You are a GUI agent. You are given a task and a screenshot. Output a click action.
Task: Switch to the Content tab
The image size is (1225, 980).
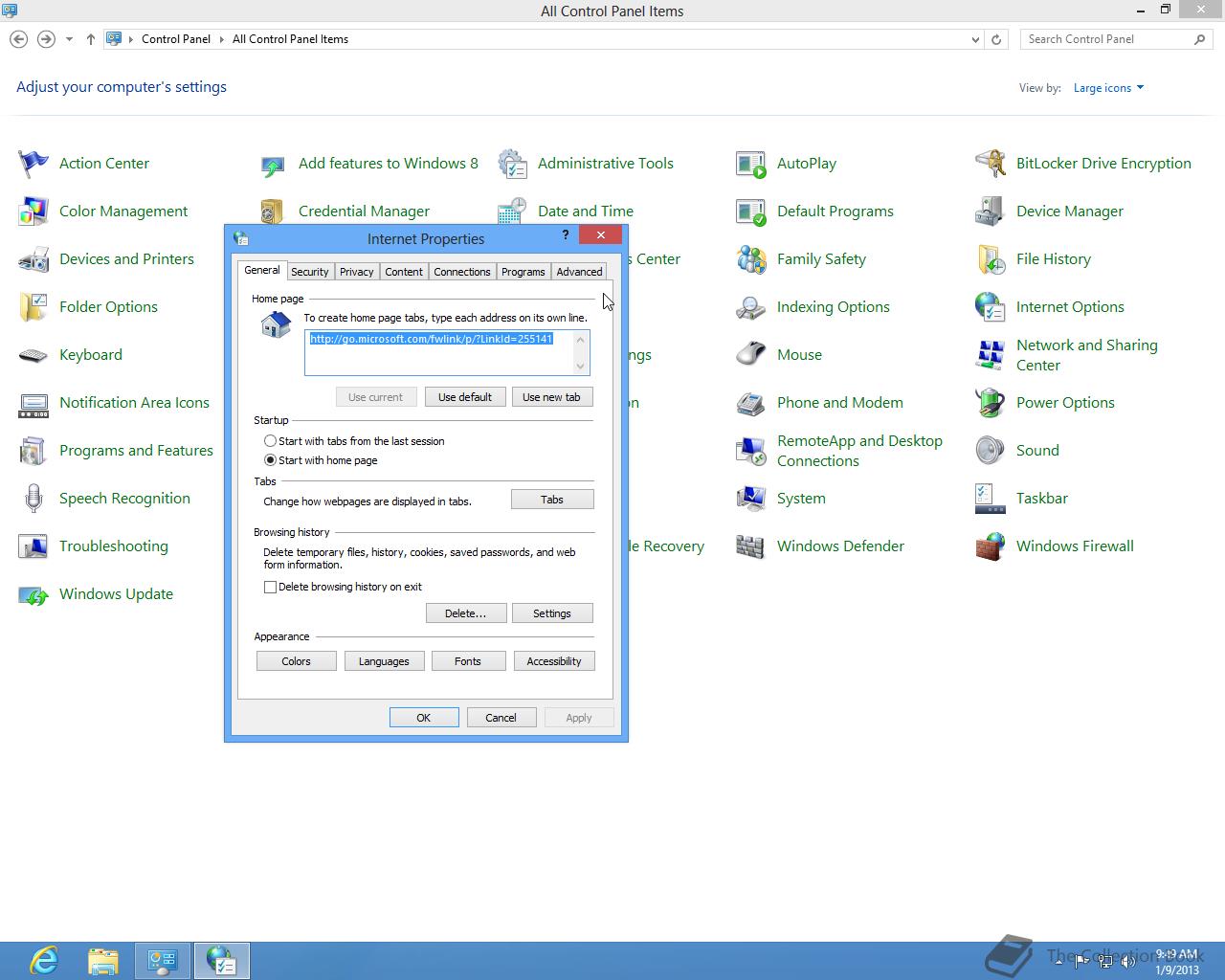pos(403,272)
